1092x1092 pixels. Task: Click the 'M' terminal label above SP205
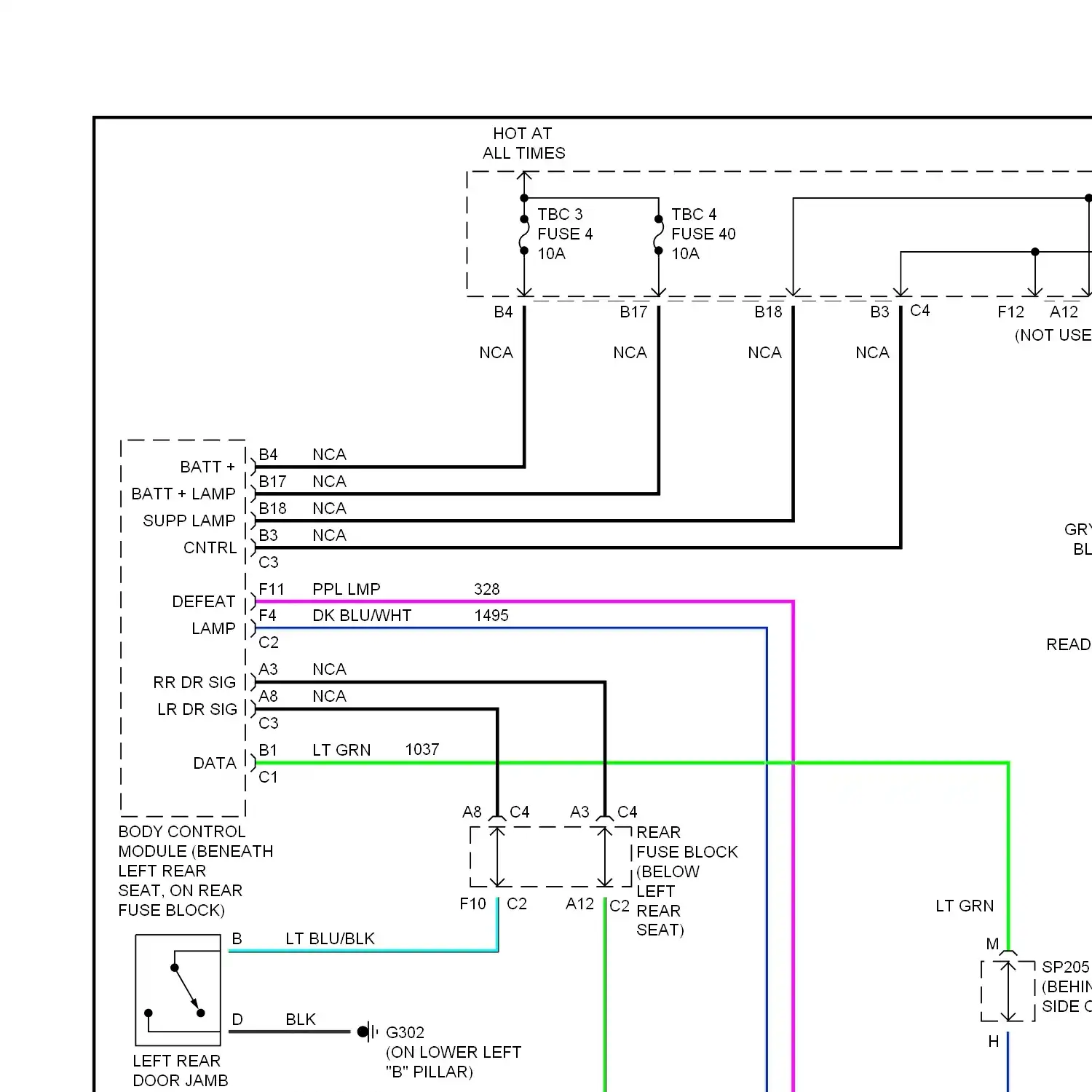click(992, 943)
